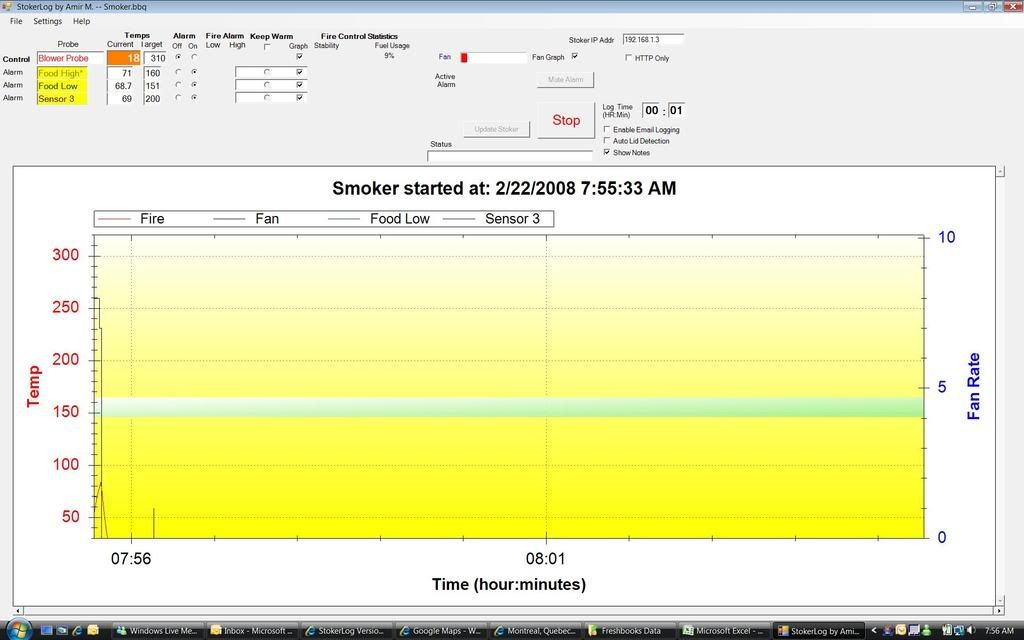Select keep warm radio for Sensor 3
Image resolution: width=1024 pixels, height=640 pixels.
point(267,98)
